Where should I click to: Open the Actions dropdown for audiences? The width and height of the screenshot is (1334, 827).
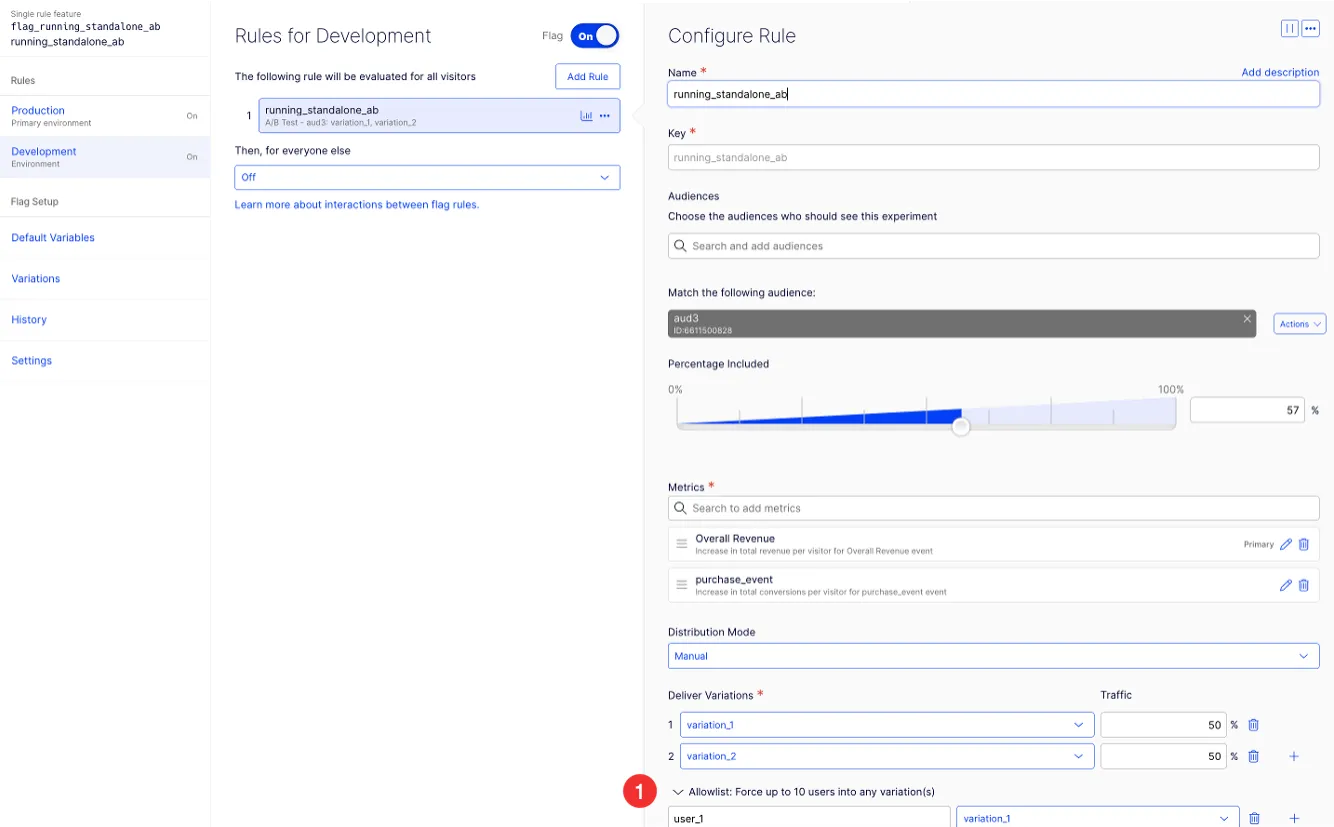point(1300,324)
